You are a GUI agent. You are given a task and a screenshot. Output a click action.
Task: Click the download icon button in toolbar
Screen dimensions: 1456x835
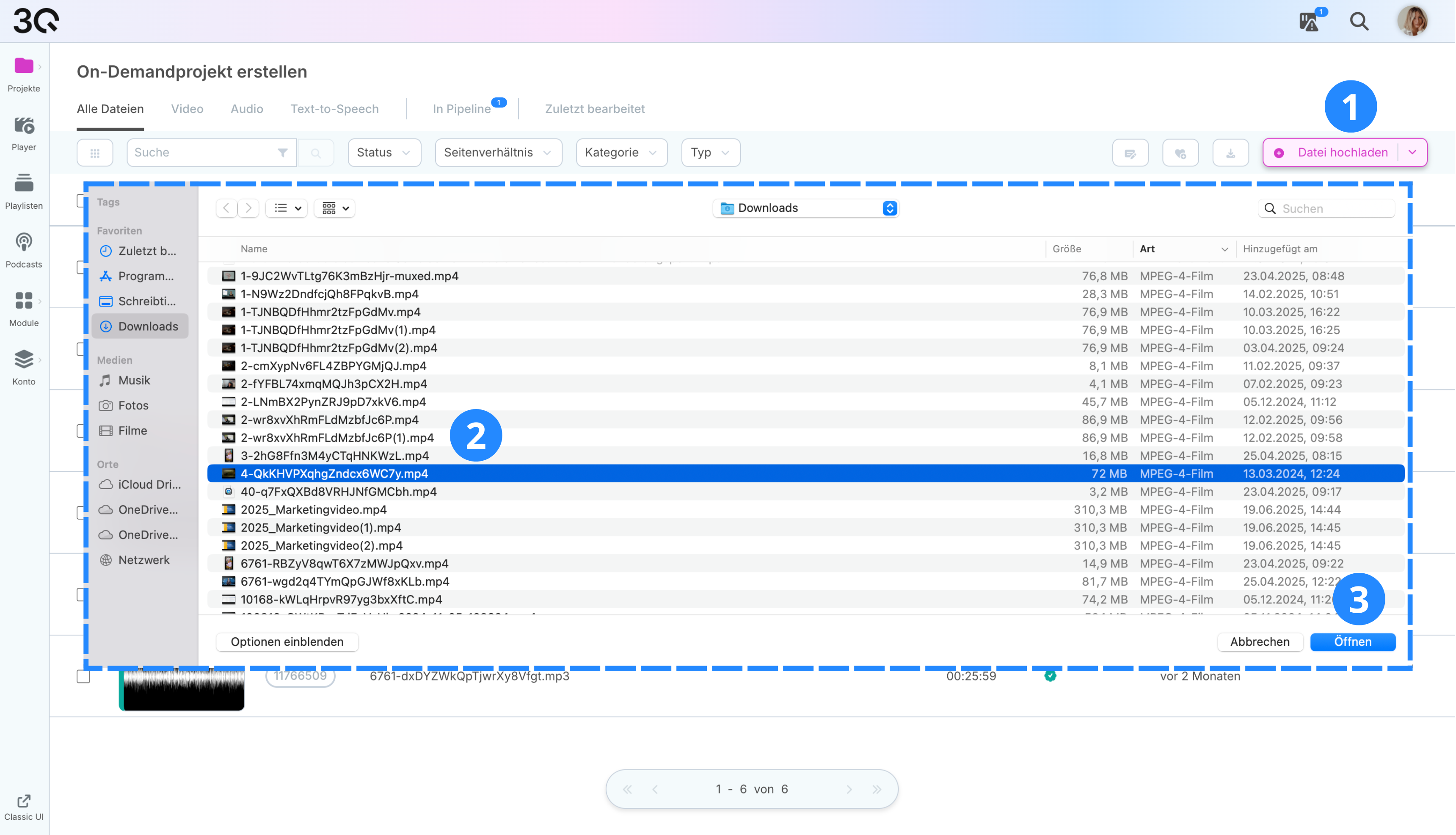click(x=1231, y=153)
